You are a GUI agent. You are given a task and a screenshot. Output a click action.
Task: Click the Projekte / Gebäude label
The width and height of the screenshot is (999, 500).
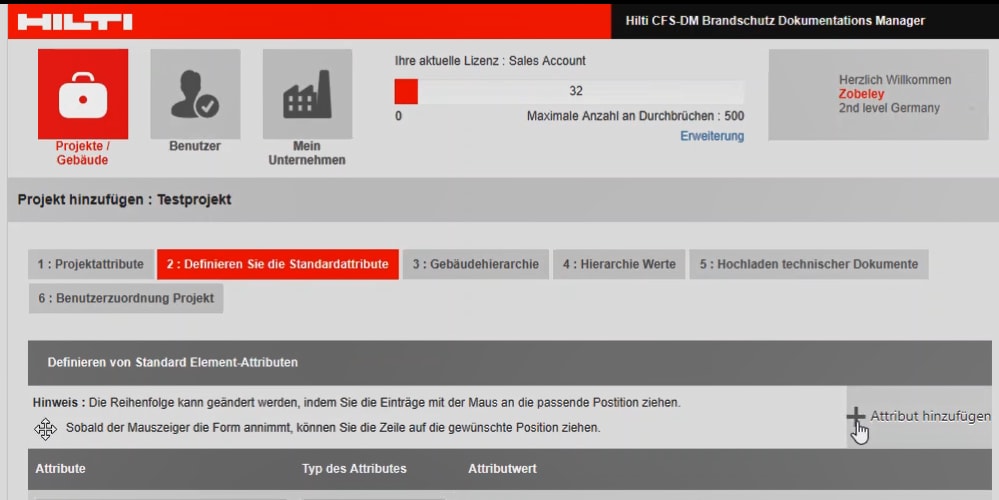pyautogui.click(x=82, y=153)
